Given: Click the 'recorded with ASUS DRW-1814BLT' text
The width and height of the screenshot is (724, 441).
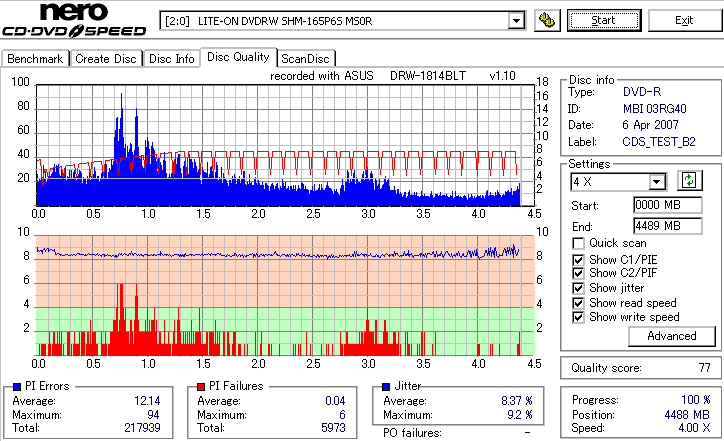Looking at the screenshot, I should tap(368, 76).
